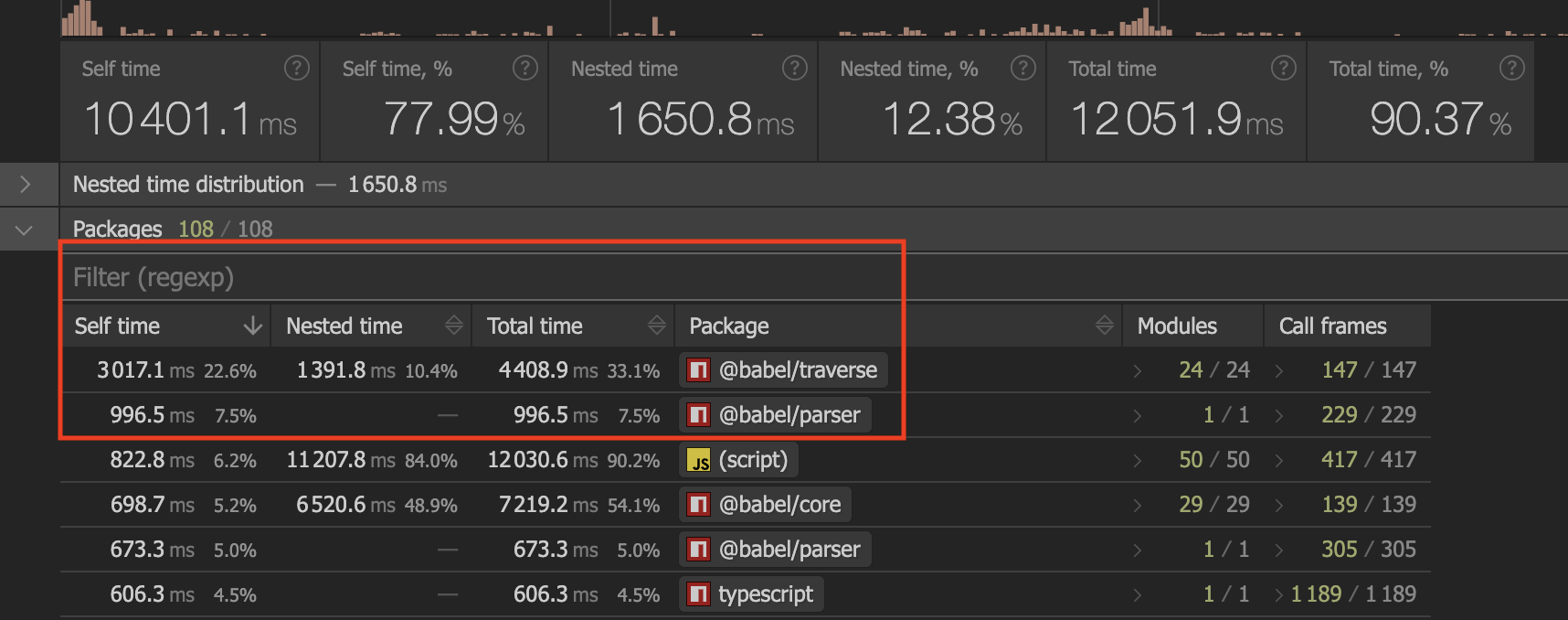1568x620 pixels.
Task: Expand modules for the 673.3 ms @babel/parser row
Action: coord(1138,550)
